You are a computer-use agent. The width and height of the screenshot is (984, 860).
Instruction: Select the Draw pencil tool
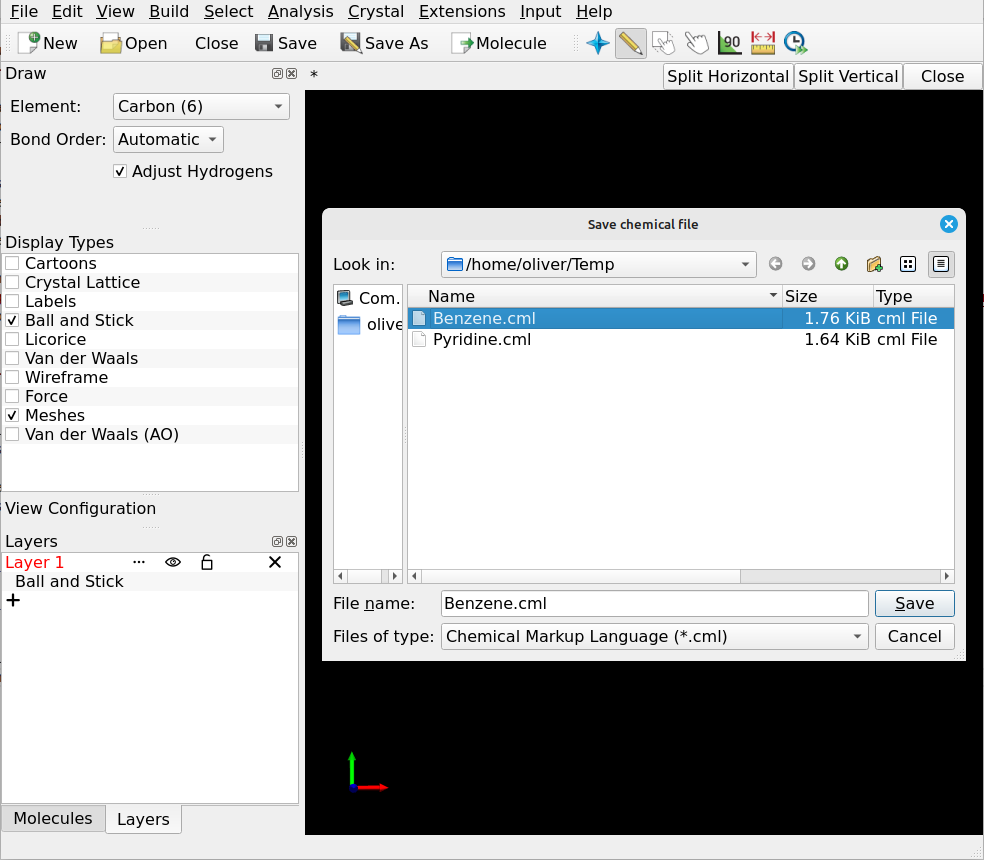[630, 43]
